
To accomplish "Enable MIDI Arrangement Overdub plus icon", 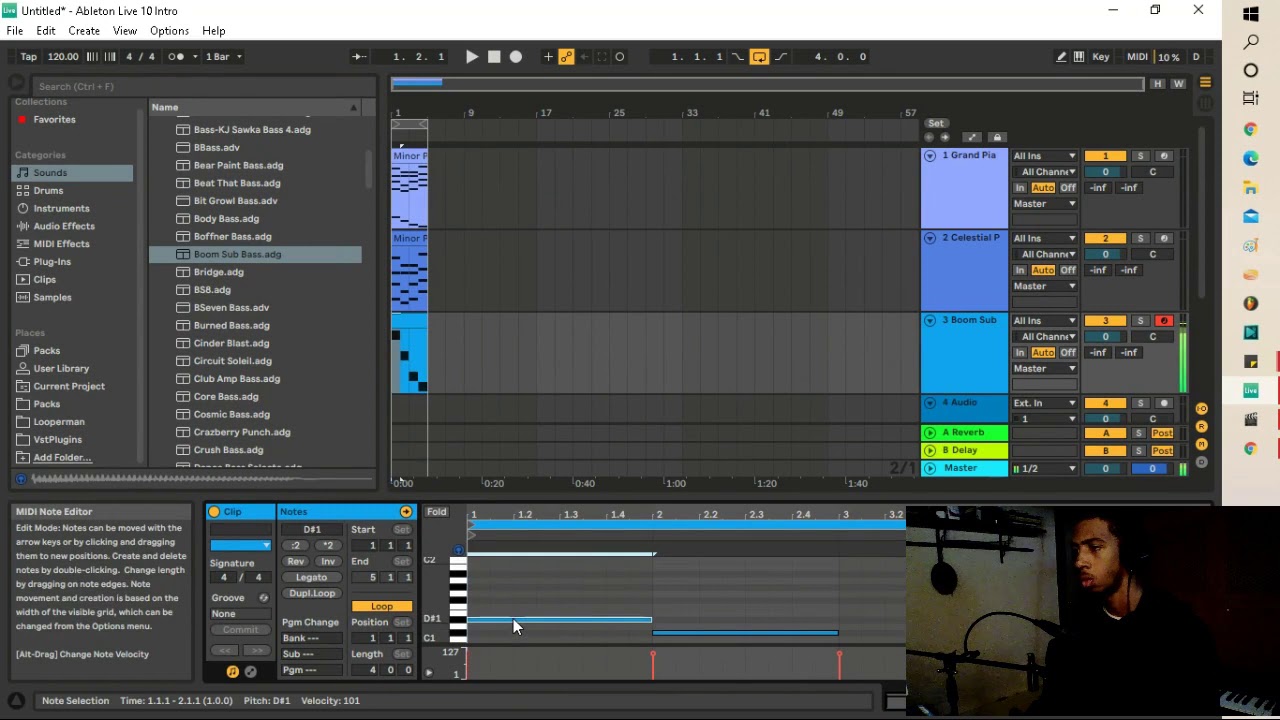I will (x=548, y=57).
